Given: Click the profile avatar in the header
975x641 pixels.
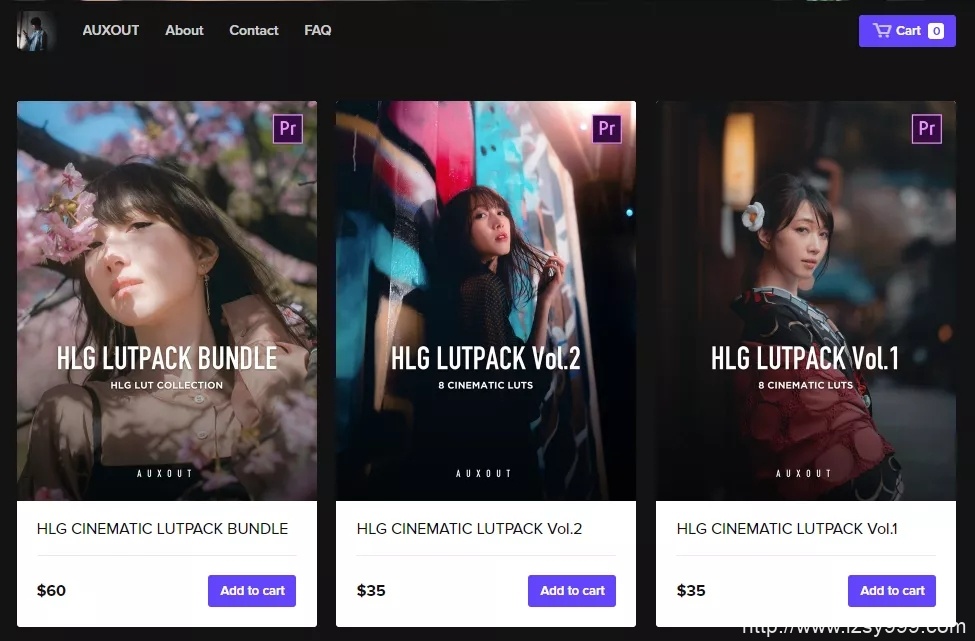Looking at the screenshot, I should pyautogui.click(x=35, y=30).
